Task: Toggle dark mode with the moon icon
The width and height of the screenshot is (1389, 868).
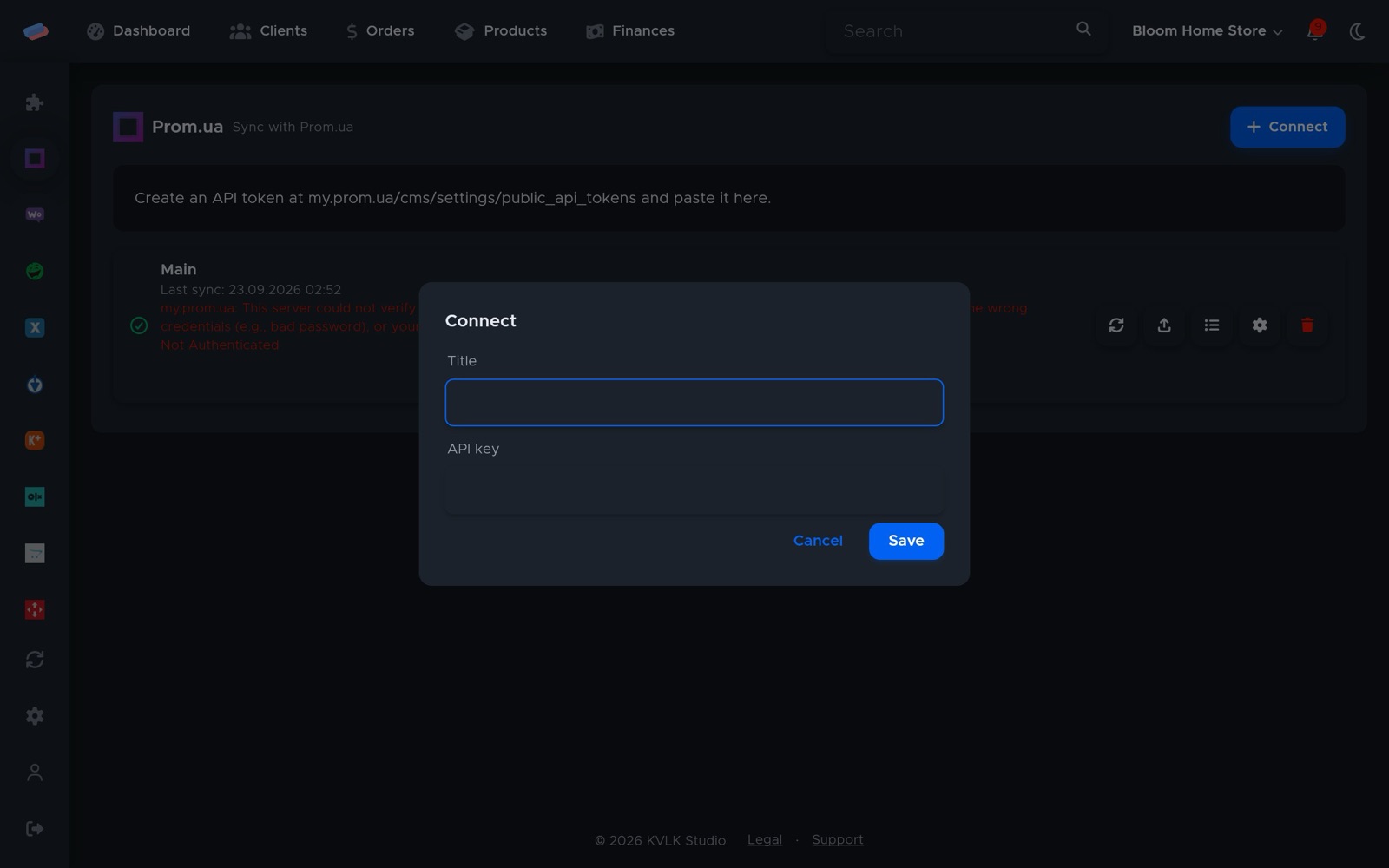Action: click(1358, 31)
